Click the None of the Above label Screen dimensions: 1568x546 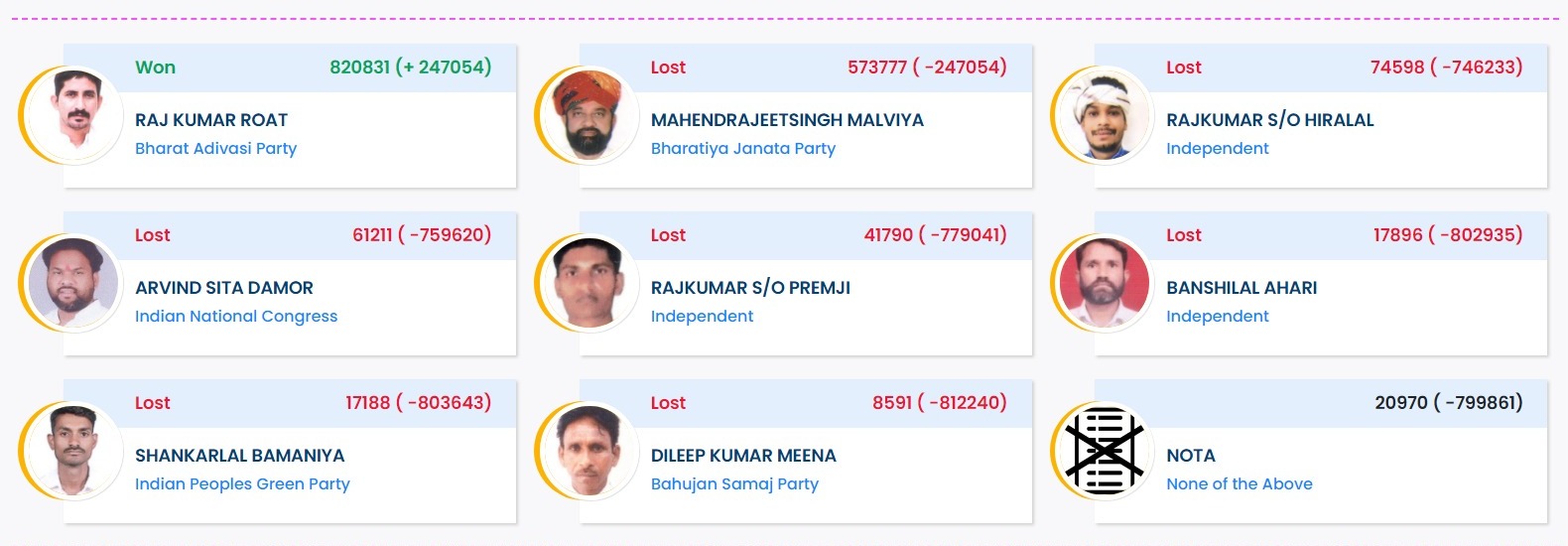tap(1239, 483)
